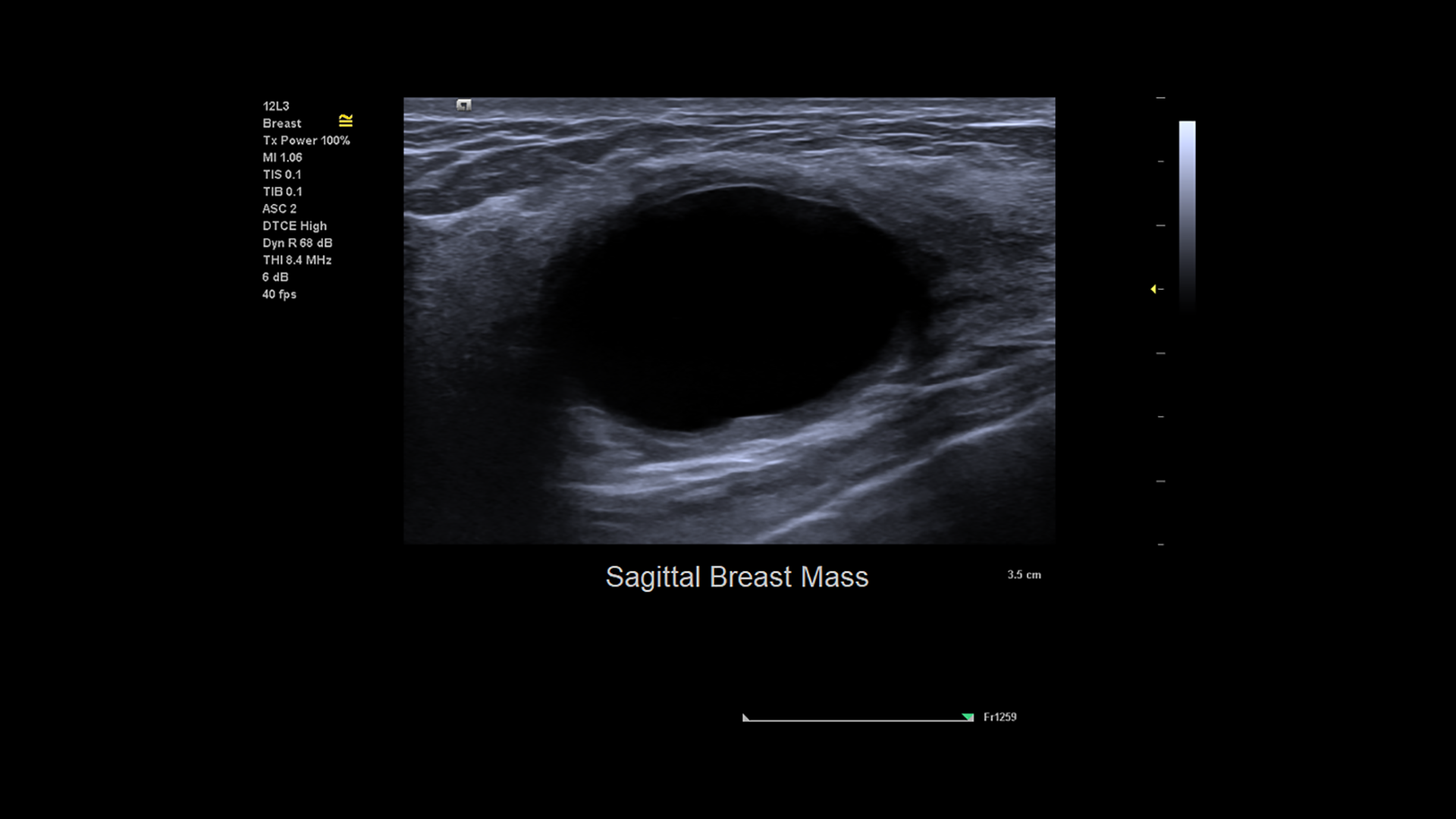Click the Fr1259 frame counter
Image resolution: width=1456 pixels, height=819 pixels.
[999, 717]
